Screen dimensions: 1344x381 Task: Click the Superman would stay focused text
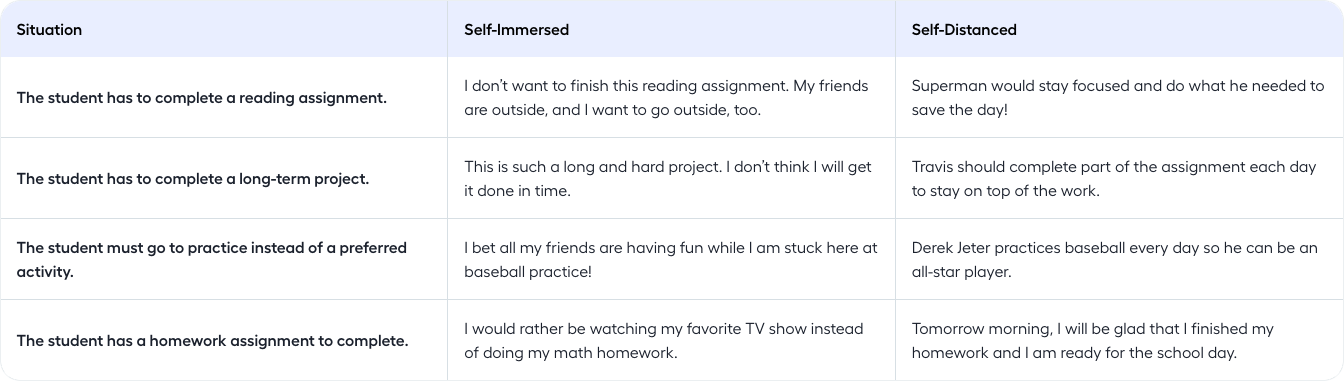(x=1118, y=98)
